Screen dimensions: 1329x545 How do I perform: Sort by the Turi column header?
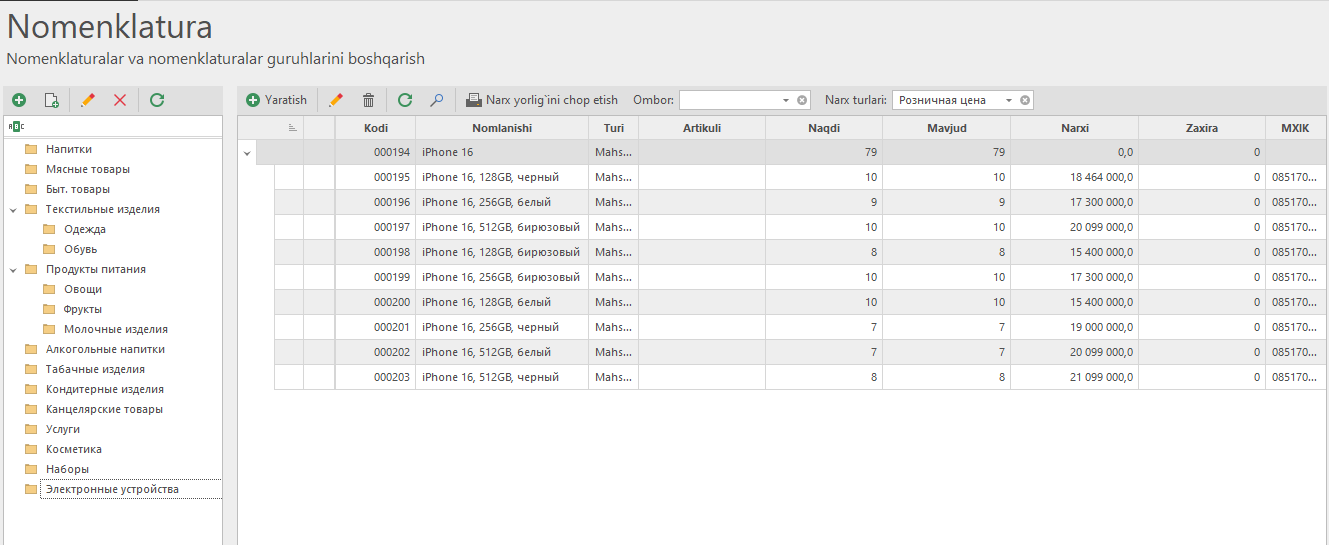[x=613, y=128]
